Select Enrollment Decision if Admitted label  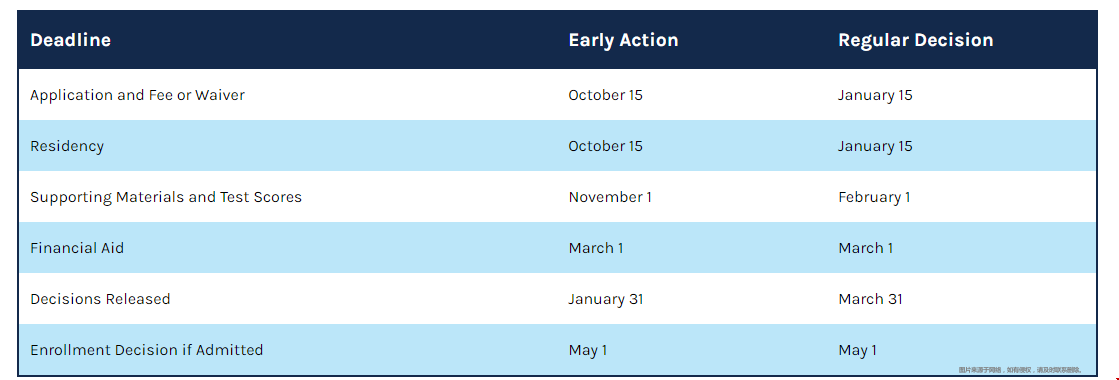(146, 350)
